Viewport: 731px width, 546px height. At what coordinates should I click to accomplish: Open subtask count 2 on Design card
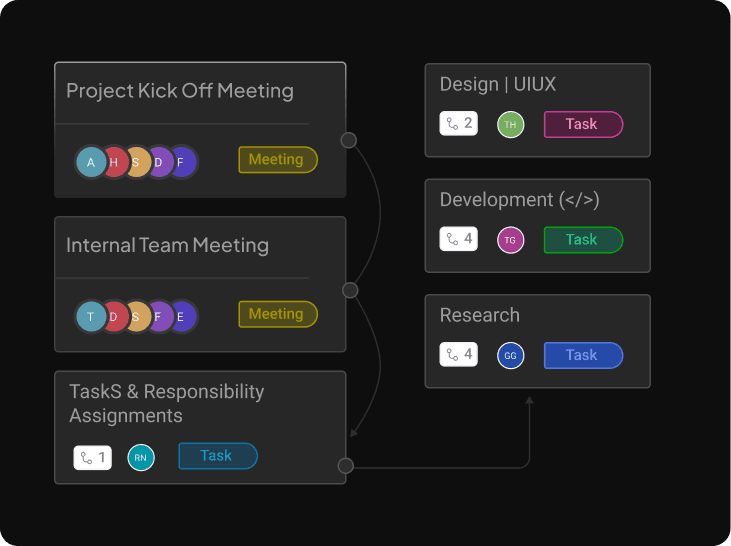(x=459, y=124)
